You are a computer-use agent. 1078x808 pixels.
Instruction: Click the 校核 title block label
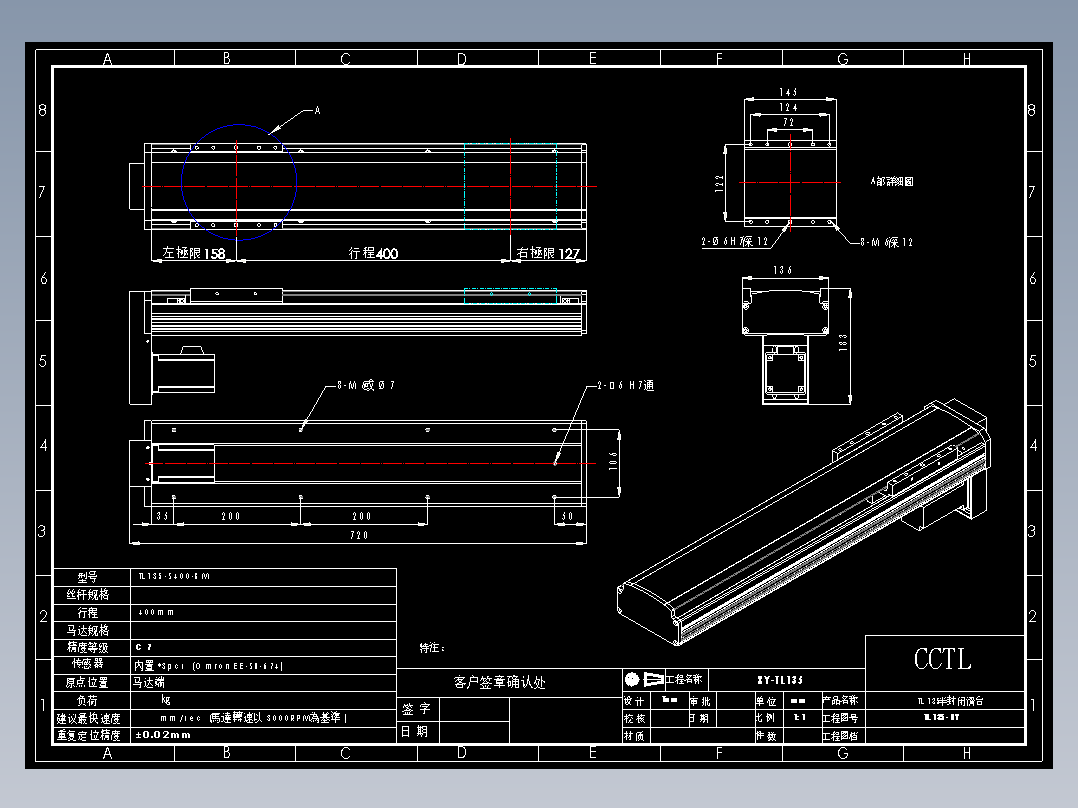tap(635, 718)
